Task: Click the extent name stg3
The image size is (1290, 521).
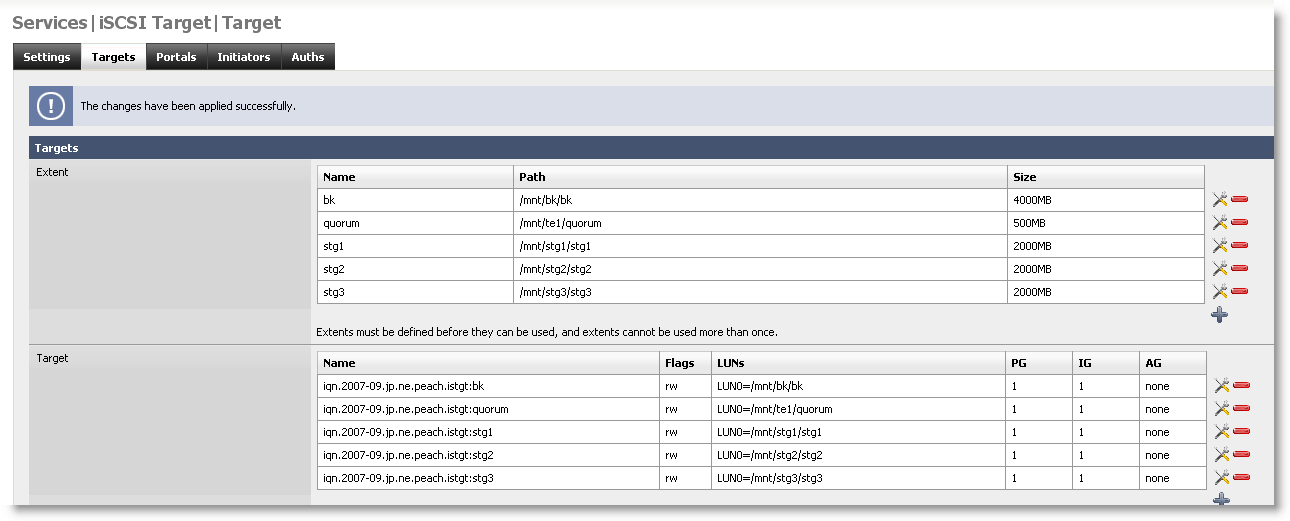Action: [333, 292]
